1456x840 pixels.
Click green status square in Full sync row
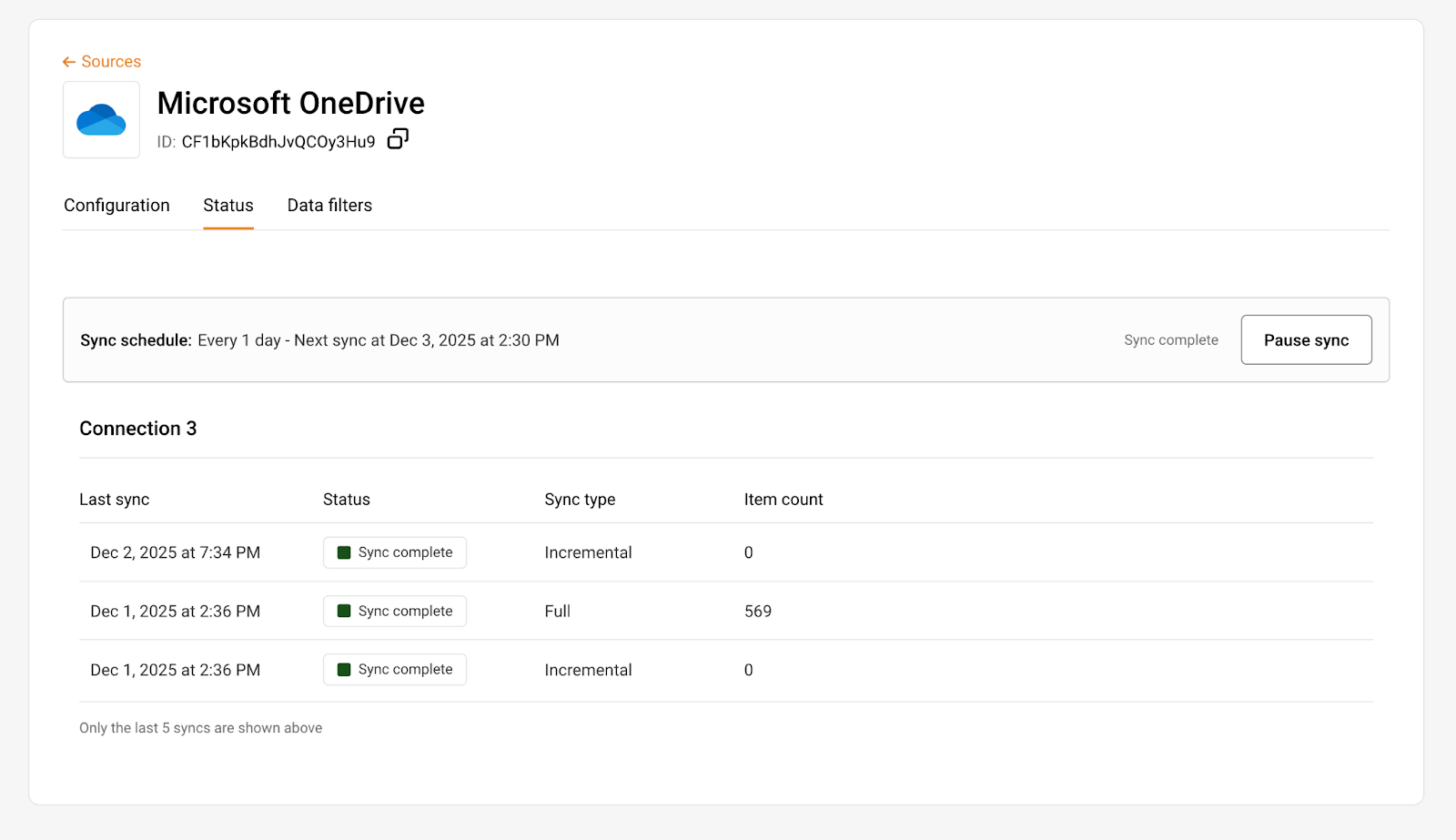click(x=344, y=611)
